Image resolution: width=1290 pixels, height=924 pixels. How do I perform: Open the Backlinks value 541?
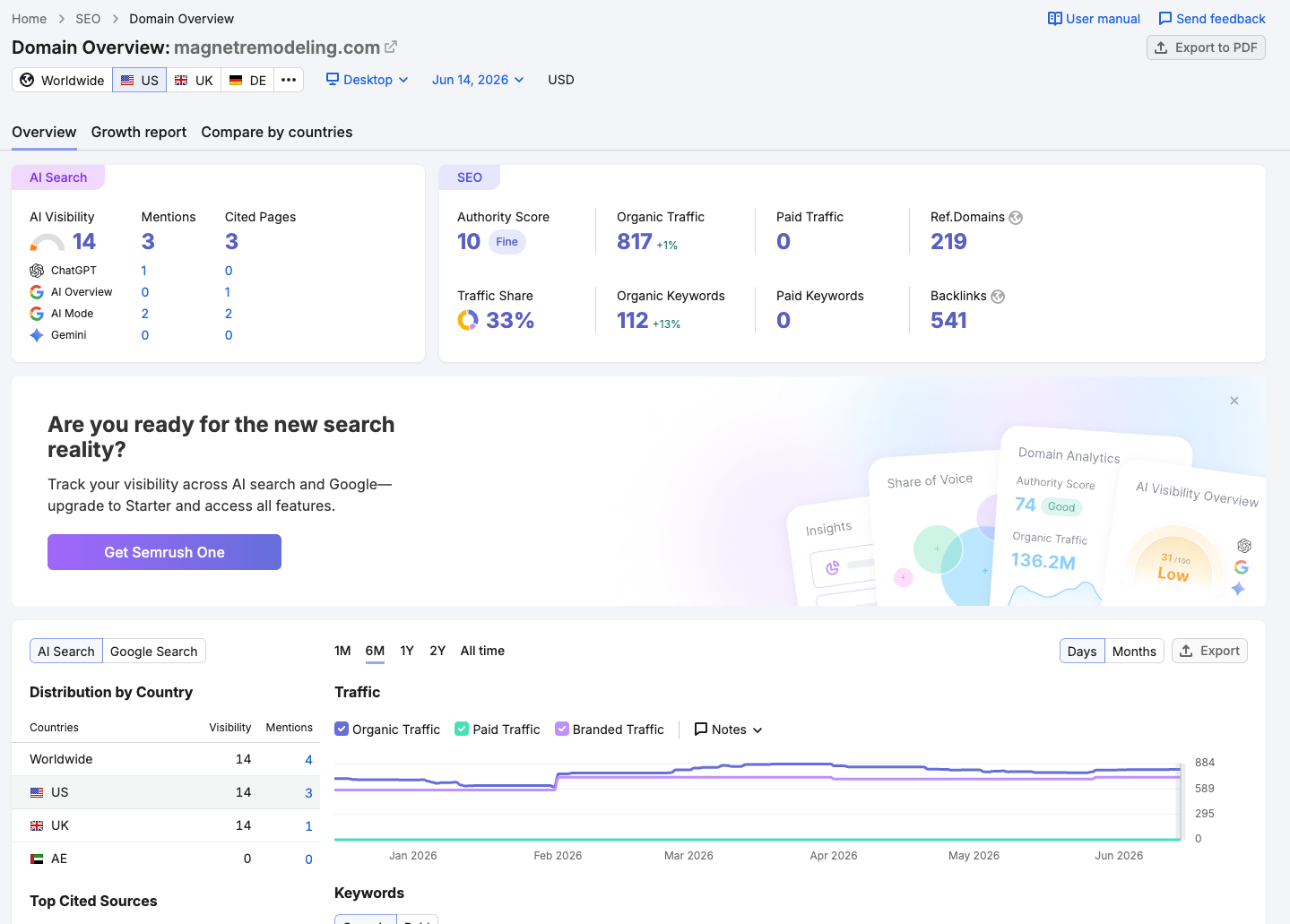pyautogui.click(x=948, y=320)
